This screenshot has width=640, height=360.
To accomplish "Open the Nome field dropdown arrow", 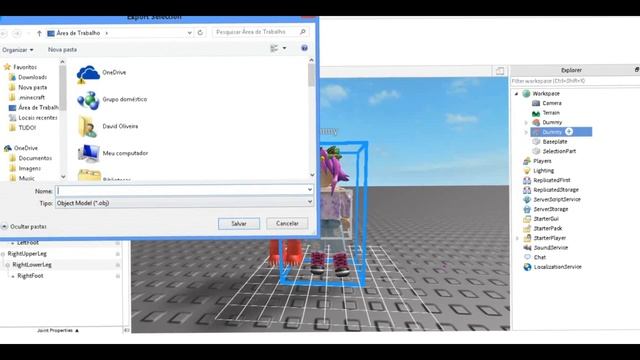I will pyautogui.click(x=310, y=190).
